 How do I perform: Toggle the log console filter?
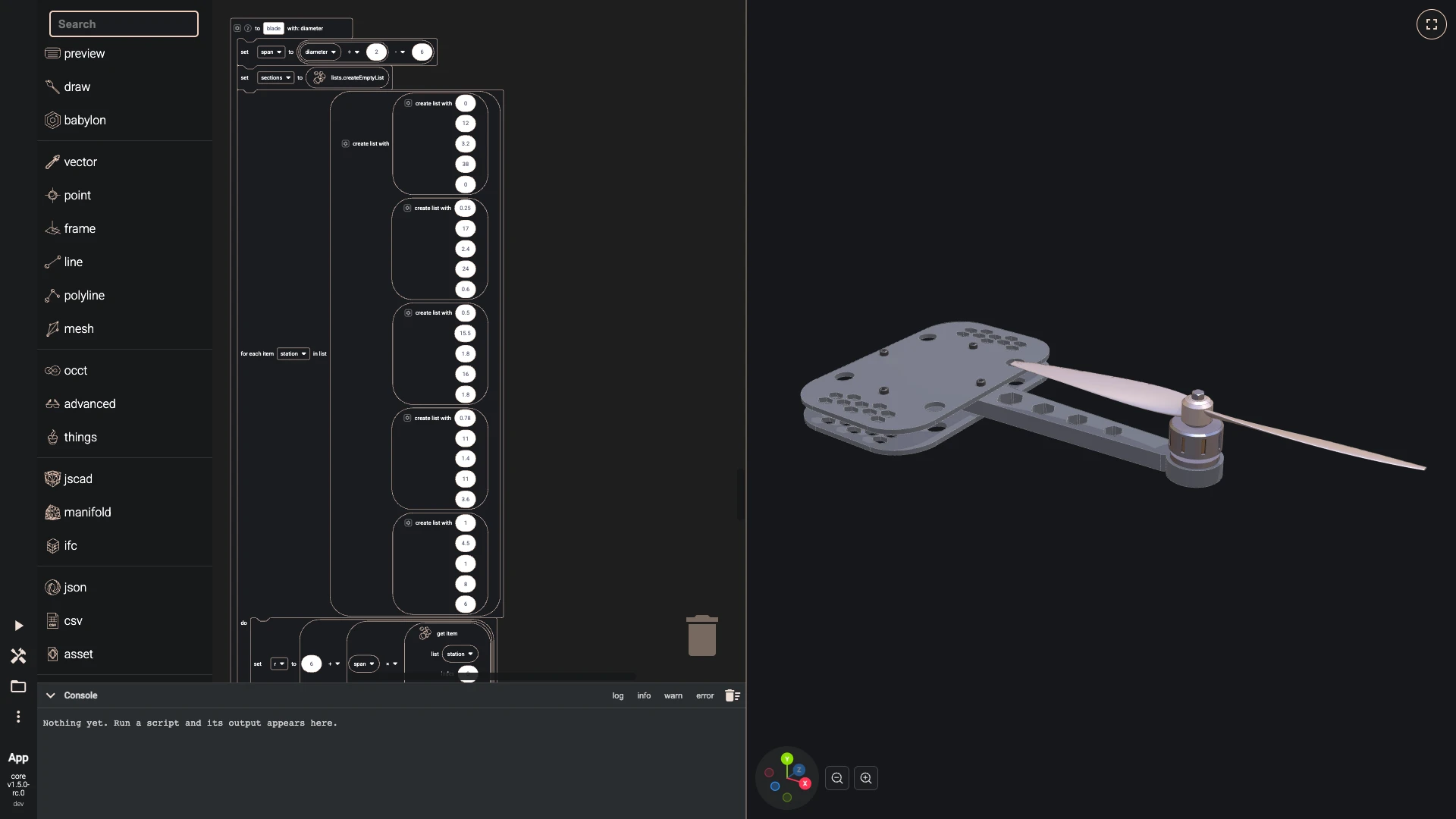(x=618, y=695)
